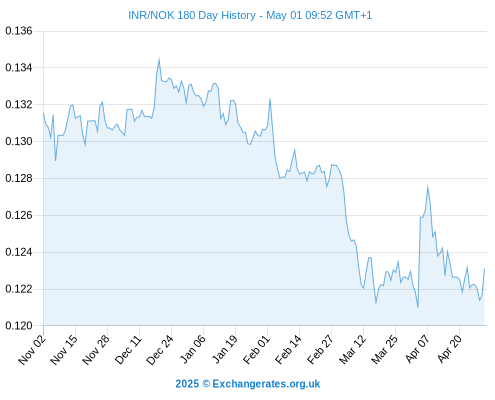Image resolution: width=495 pixels, height=400 pixels.
Task: Select the Mar 25 x-axis date label
Action: coord(385,350)
